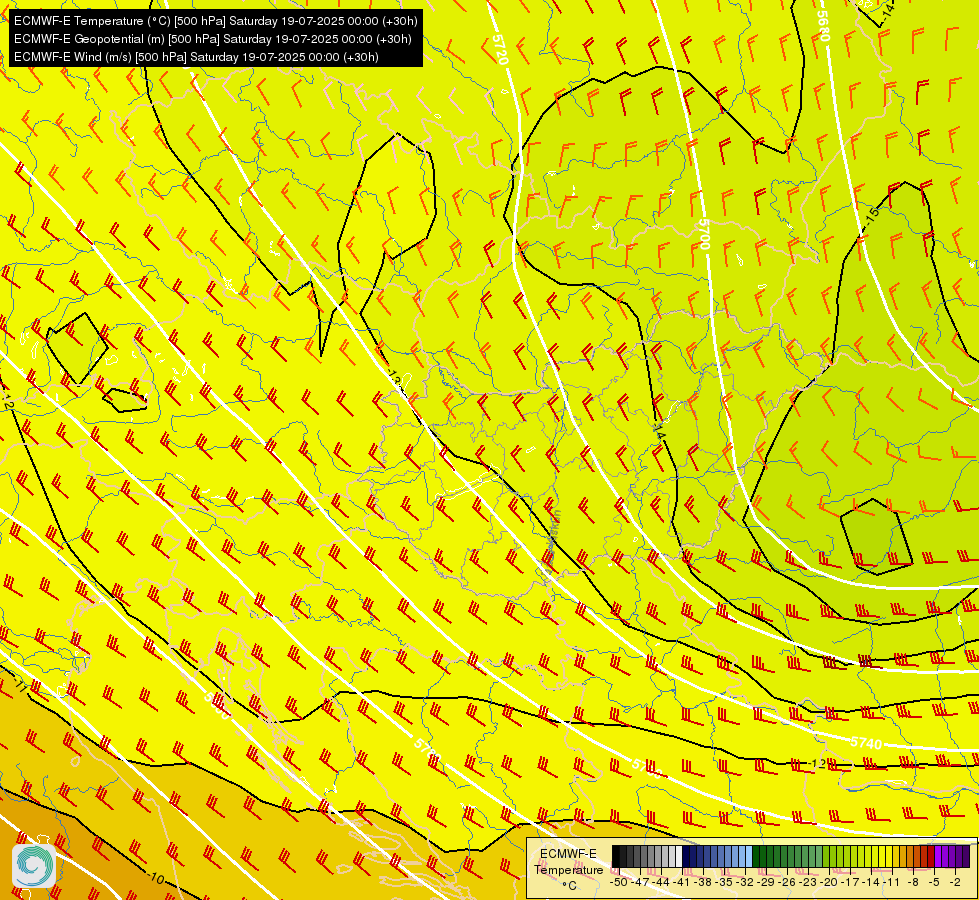
Task: Click the -15 isotherm label
Action: (x=872, y=215)
